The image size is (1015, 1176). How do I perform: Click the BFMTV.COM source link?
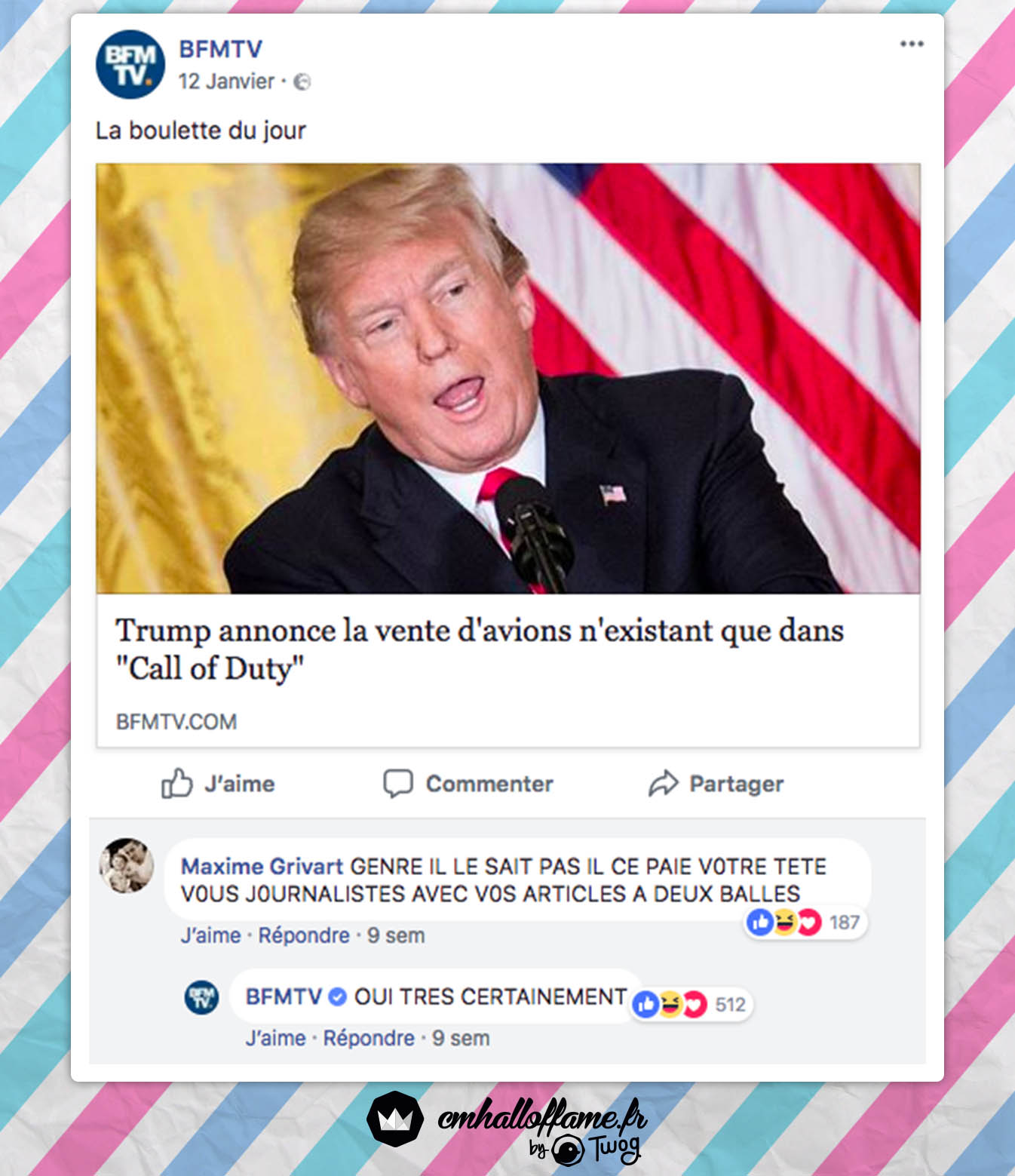point(176,722)
